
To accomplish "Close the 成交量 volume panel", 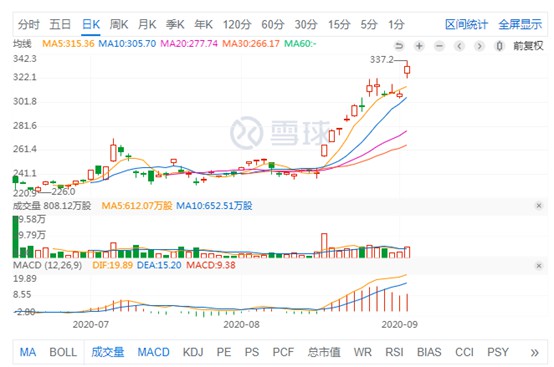I will pyautogui.click(x=539, y=206).
